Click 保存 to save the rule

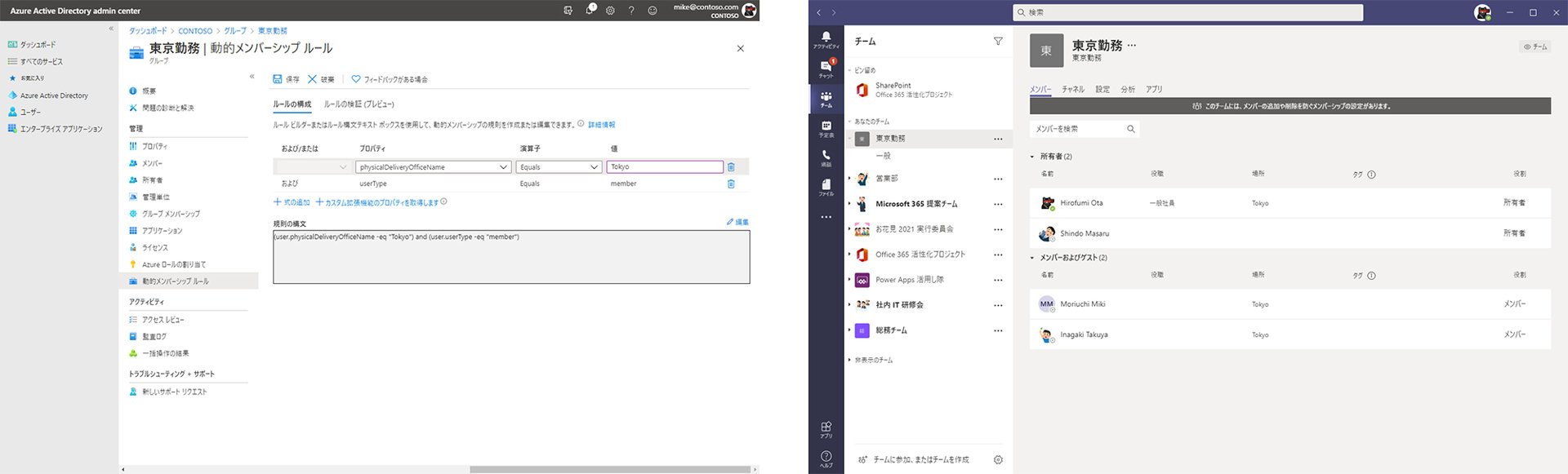[x=287, y=79]
